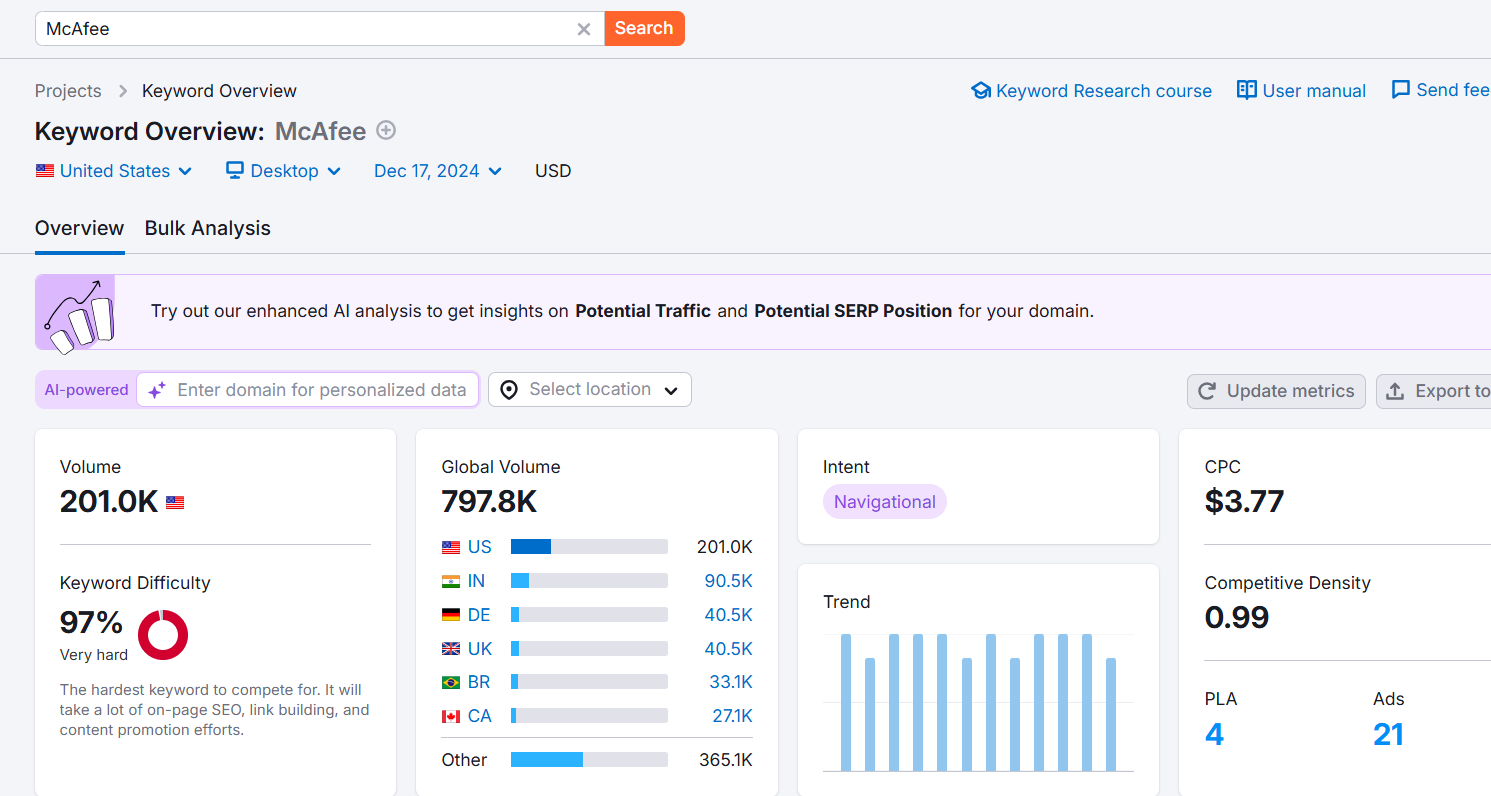
Task: Click the CPC value $3.77
Action: point(1244,501)
